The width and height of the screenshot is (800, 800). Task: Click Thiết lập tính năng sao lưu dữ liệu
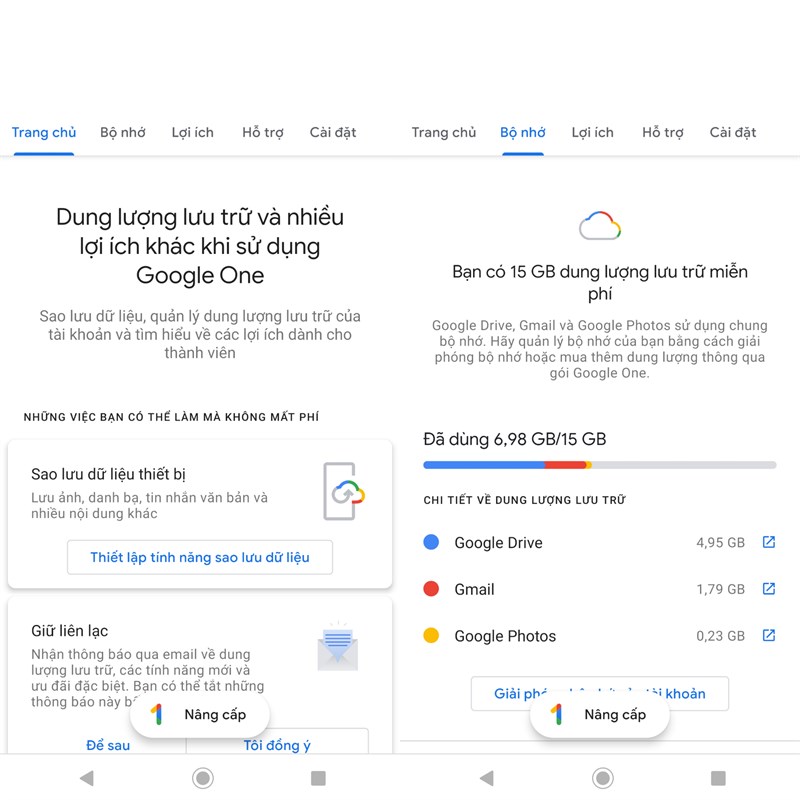coord(200,557)
